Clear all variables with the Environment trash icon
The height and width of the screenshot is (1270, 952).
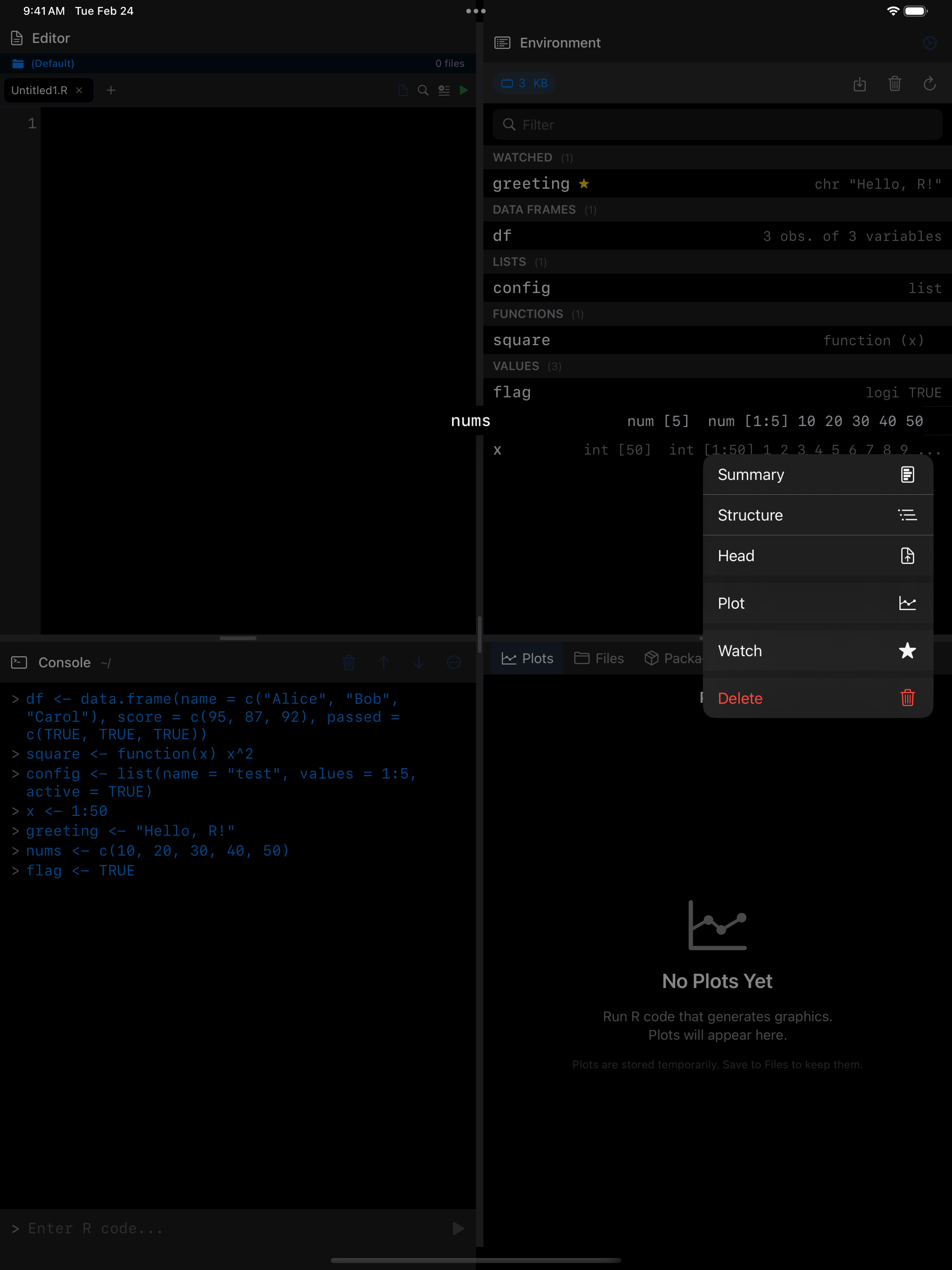[895, 84]
